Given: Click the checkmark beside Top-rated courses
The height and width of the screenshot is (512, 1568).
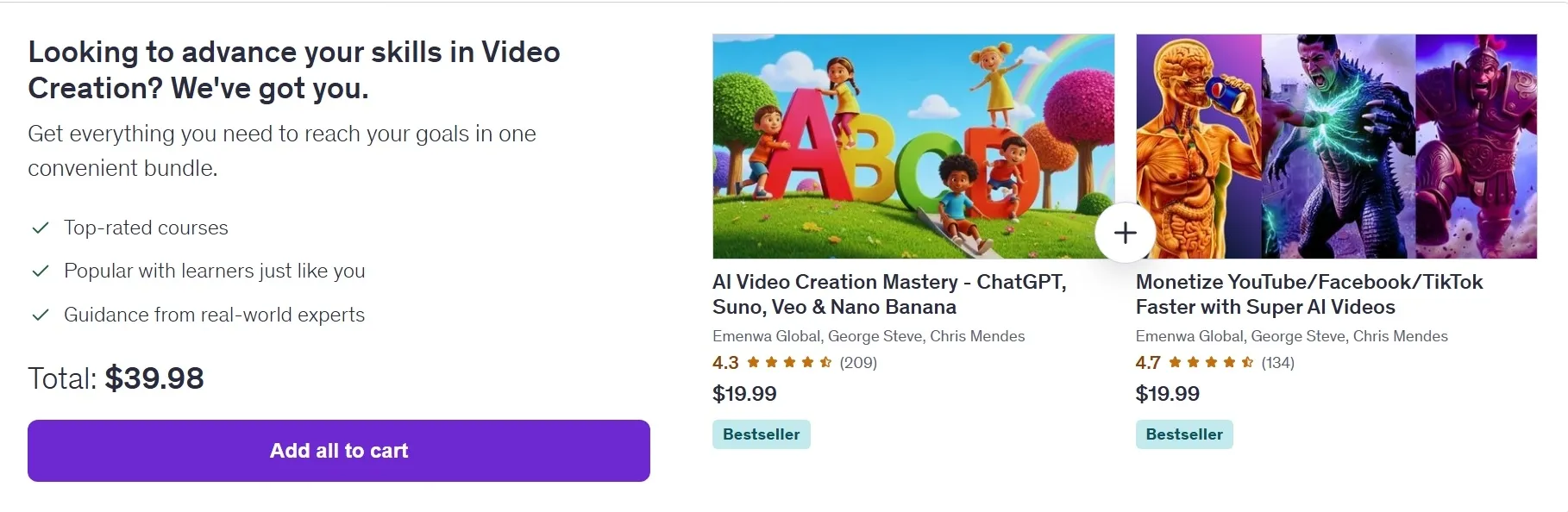Looking at the screenshot, I should tap(40, 227).
